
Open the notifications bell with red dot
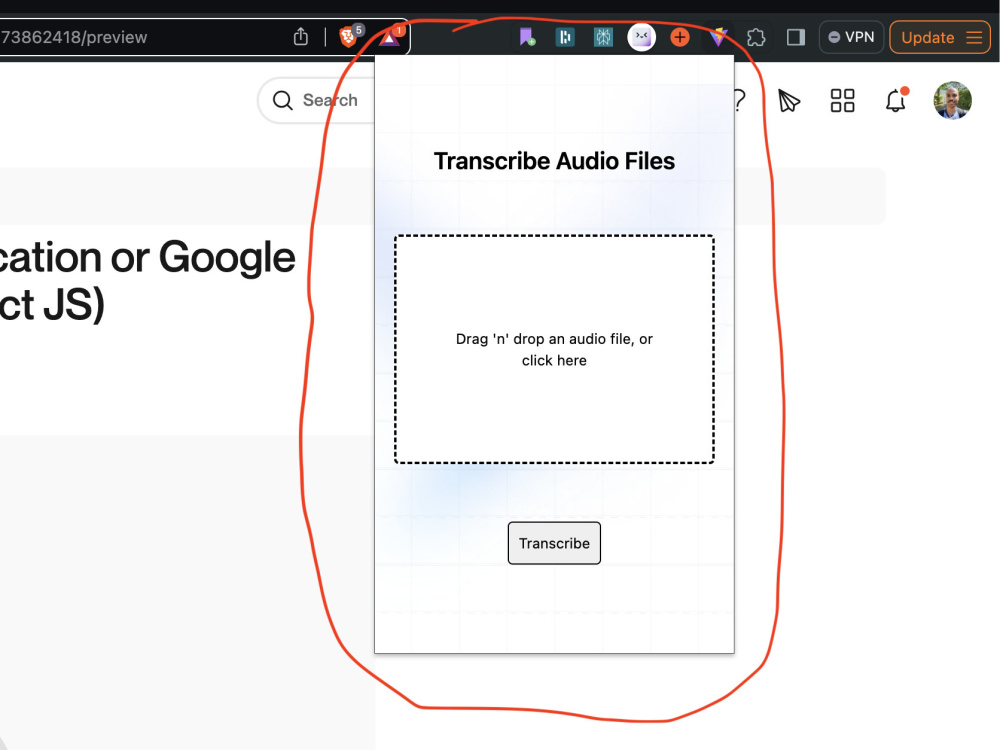(x=895, y=100)
